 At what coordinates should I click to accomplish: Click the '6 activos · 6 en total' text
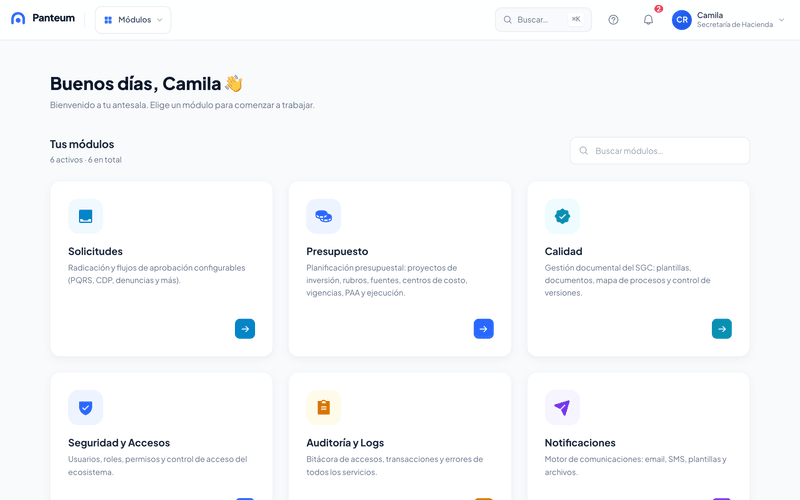click(x=86, y=160)
